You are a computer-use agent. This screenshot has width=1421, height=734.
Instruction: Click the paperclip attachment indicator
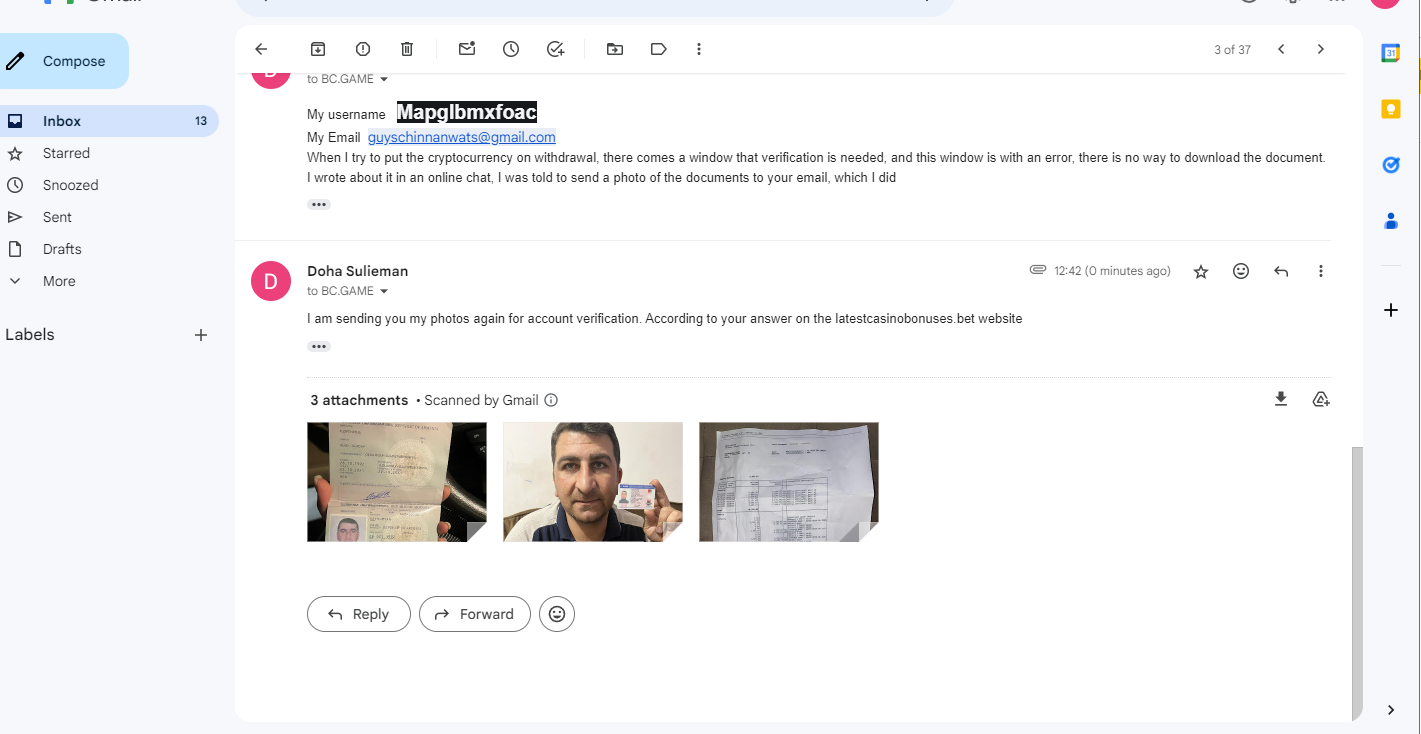1038,270
